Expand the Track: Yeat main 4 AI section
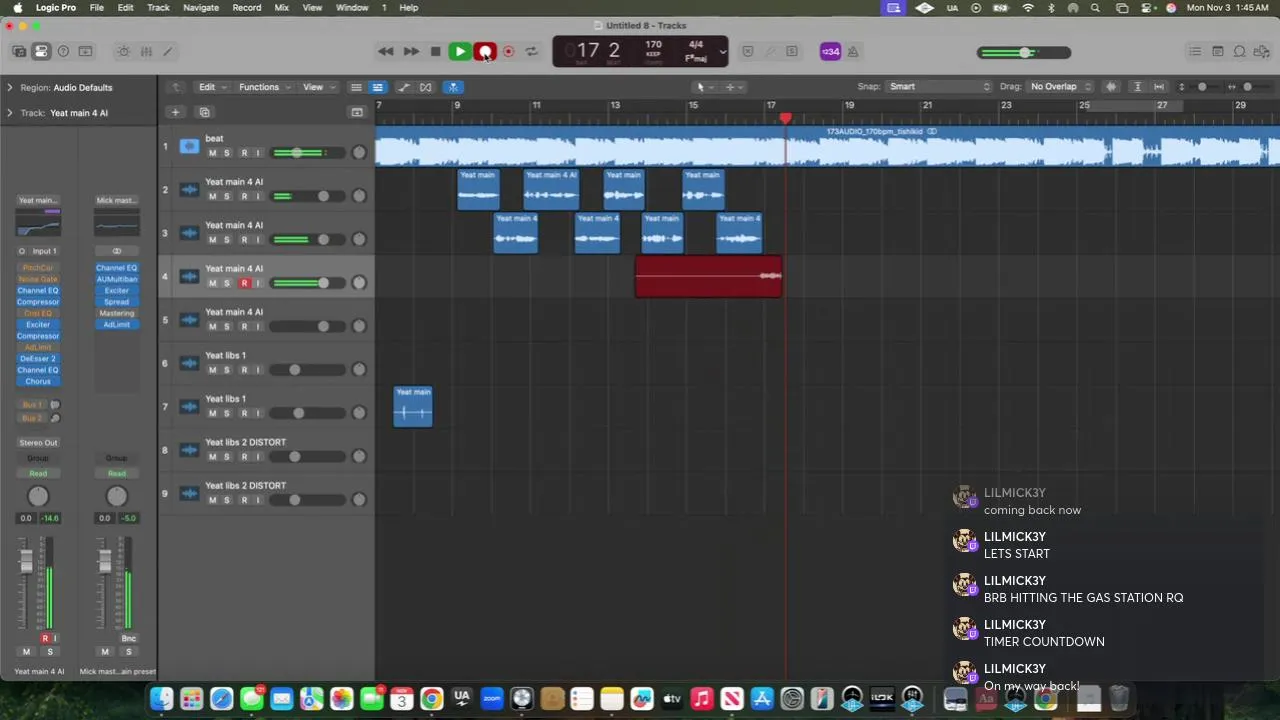The height and width of the screenshot is (720, 1280). point(10,113)
